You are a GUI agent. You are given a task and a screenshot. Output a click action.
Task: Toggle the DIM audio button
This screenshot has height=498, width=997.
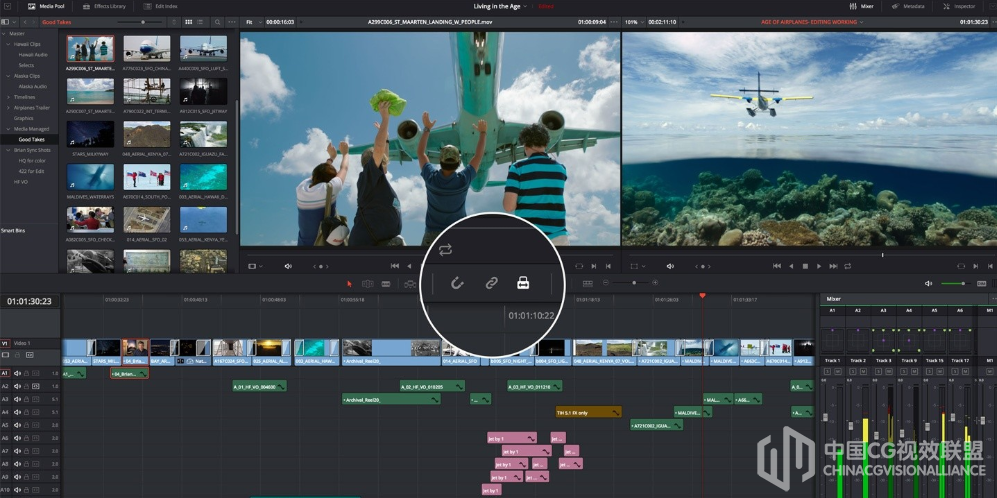coord(982,284)
